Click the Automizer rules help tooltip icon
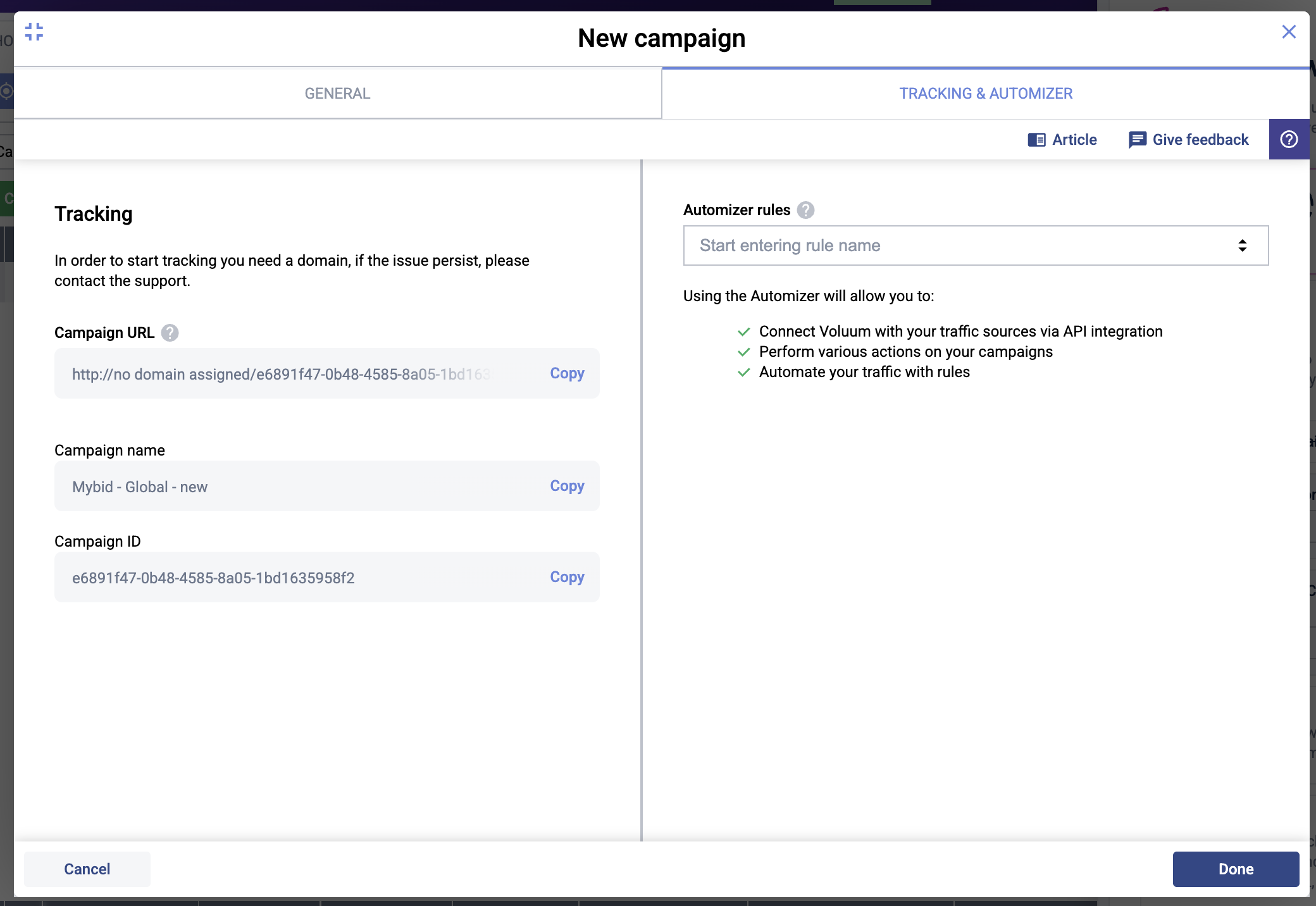The width and height of the screenshot is (1316, 906). [x=805, y=210]
